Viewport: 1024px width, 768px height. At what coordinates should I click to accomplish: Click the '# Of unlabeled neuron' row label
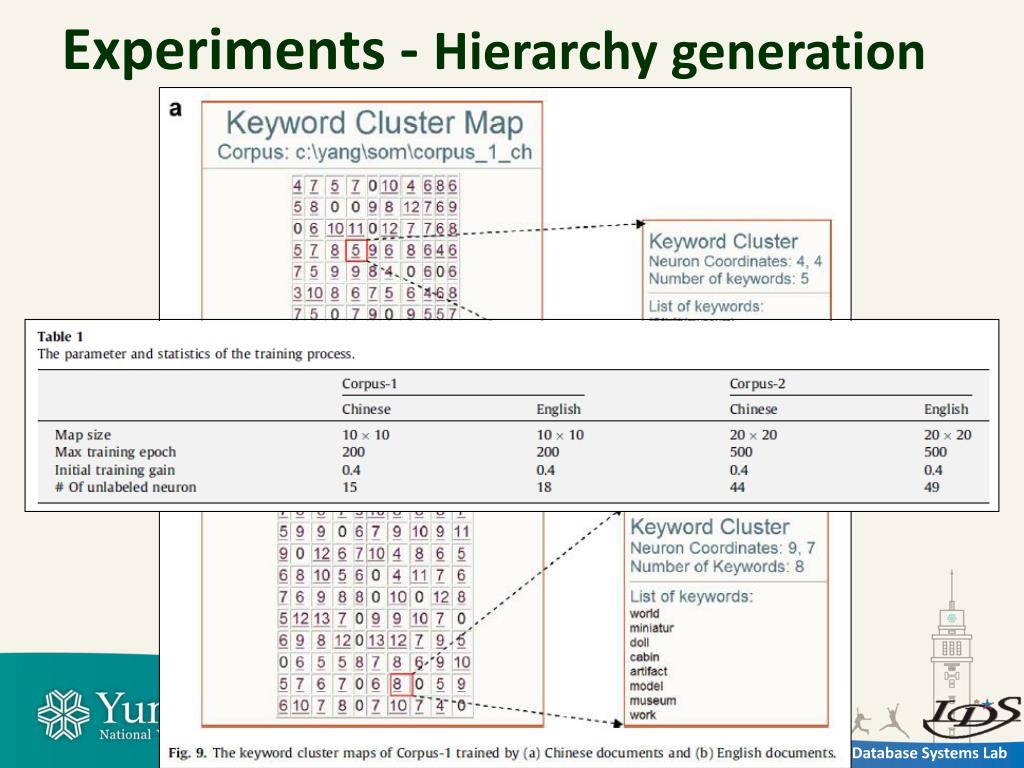pos(125,487)
